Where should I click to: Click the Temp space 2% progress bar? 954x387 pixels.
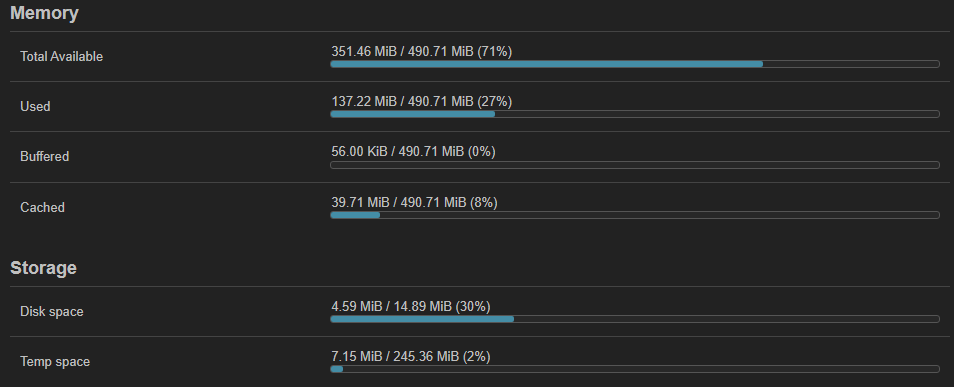click(635, 369)
